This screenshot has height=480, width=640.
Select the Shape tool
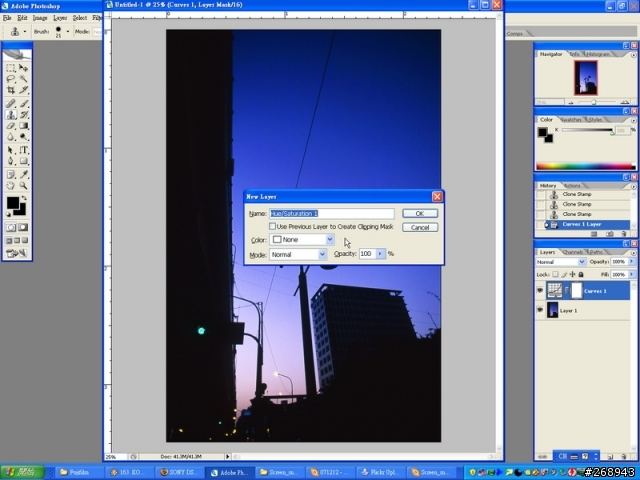[x=23, y=161]
